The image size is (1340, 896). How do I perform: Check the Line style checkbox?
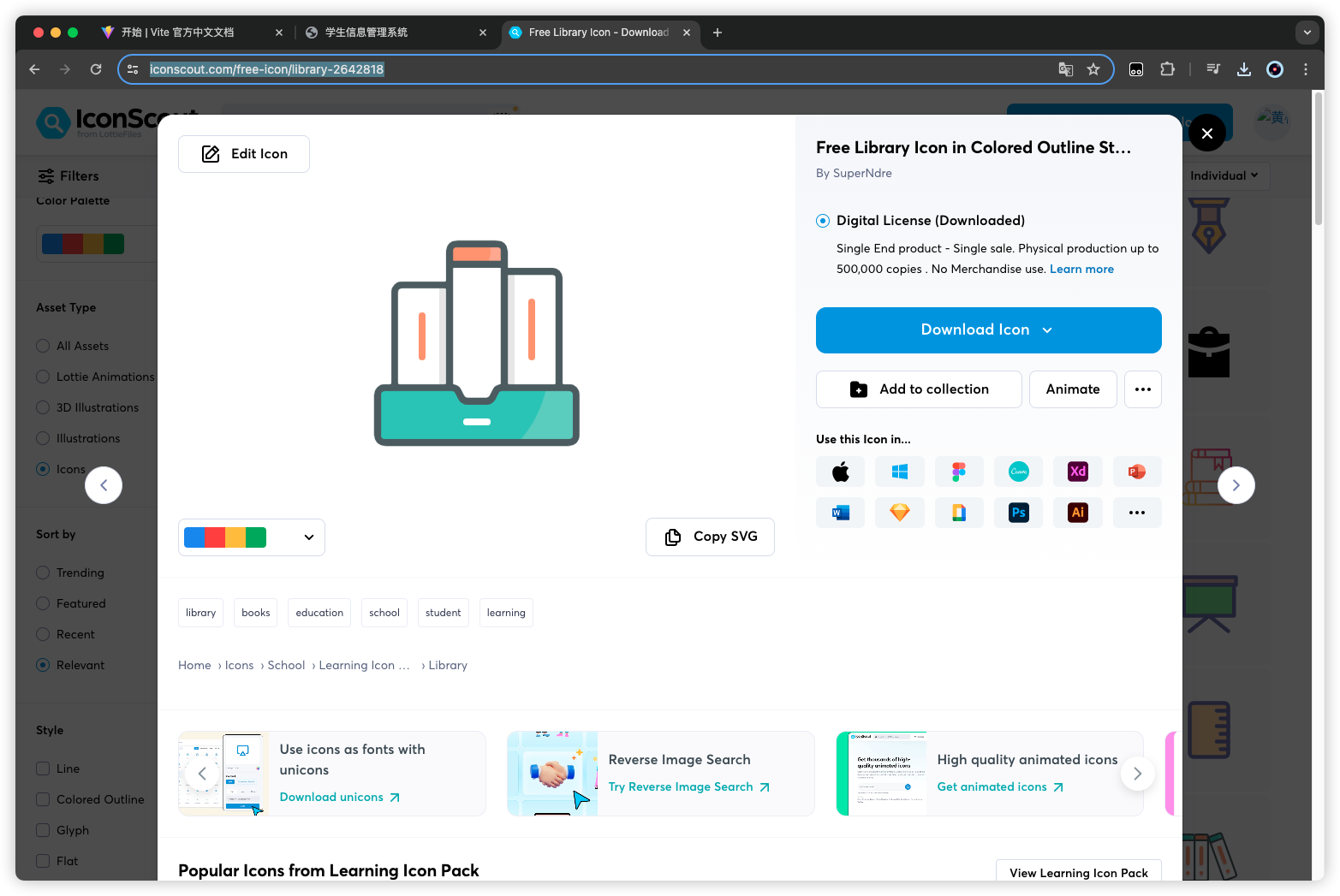pos(43,768)
